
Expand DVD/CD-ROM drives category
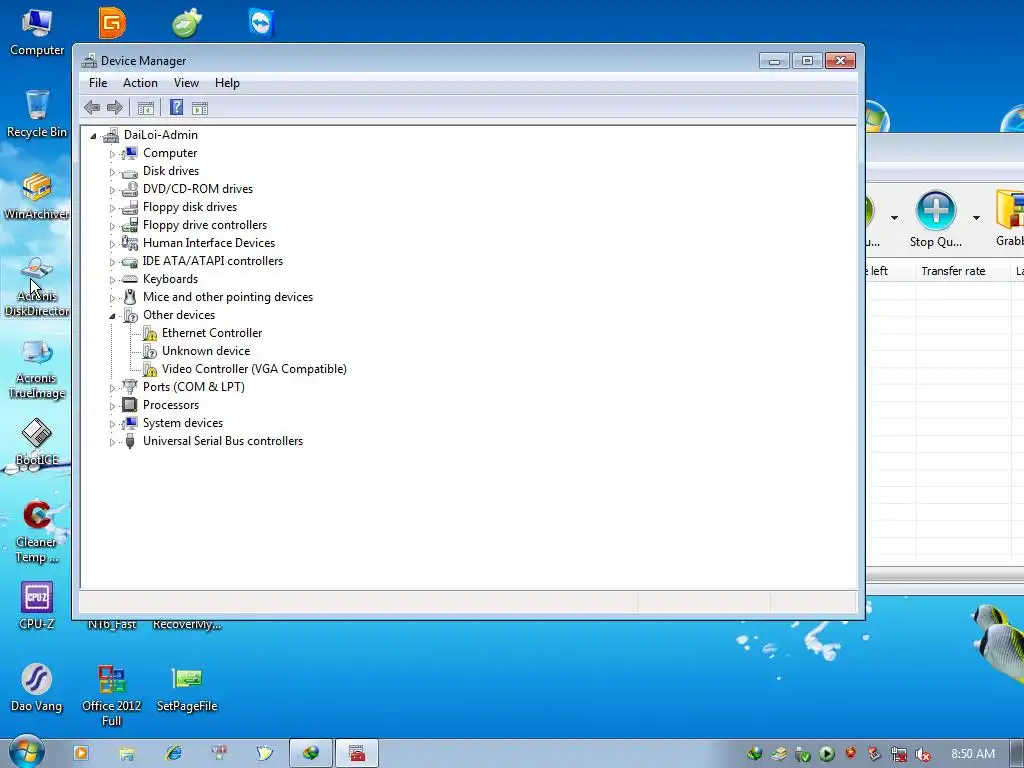click(112, 190)
